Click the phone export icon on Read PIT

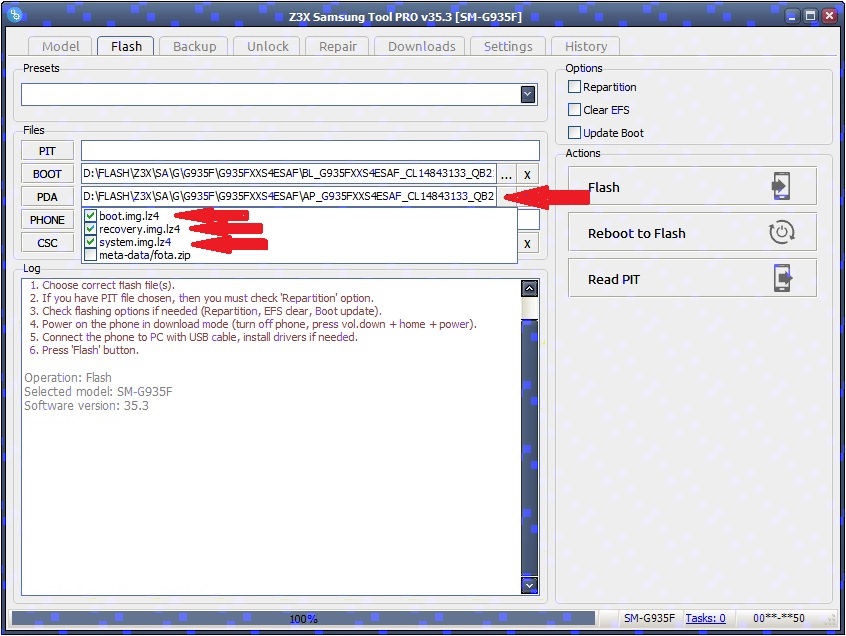click(783, 278)
